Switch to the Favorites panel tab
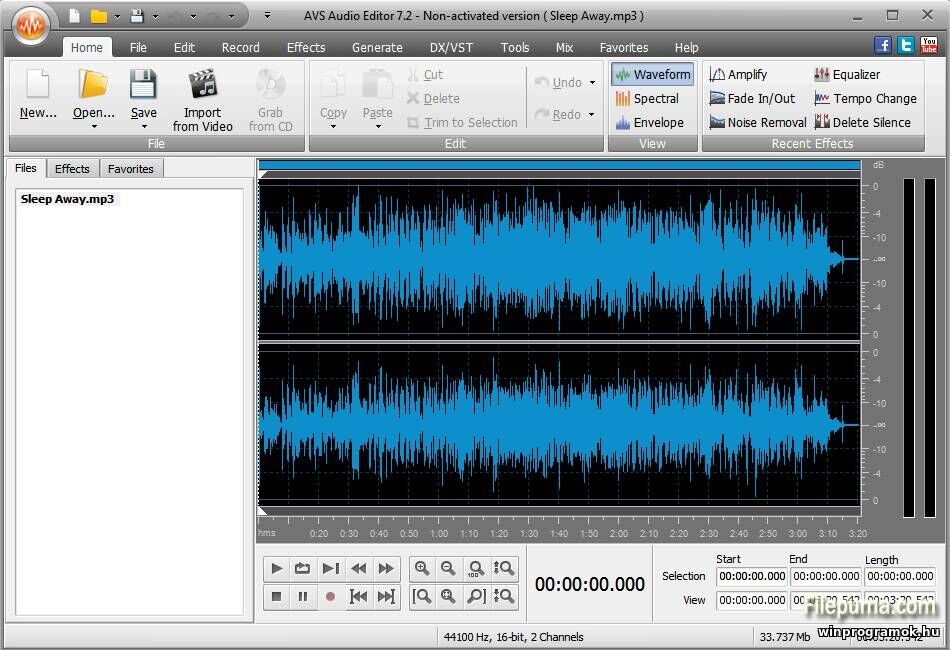The height and width of the screenshot is (650, 950). [131, 168]
